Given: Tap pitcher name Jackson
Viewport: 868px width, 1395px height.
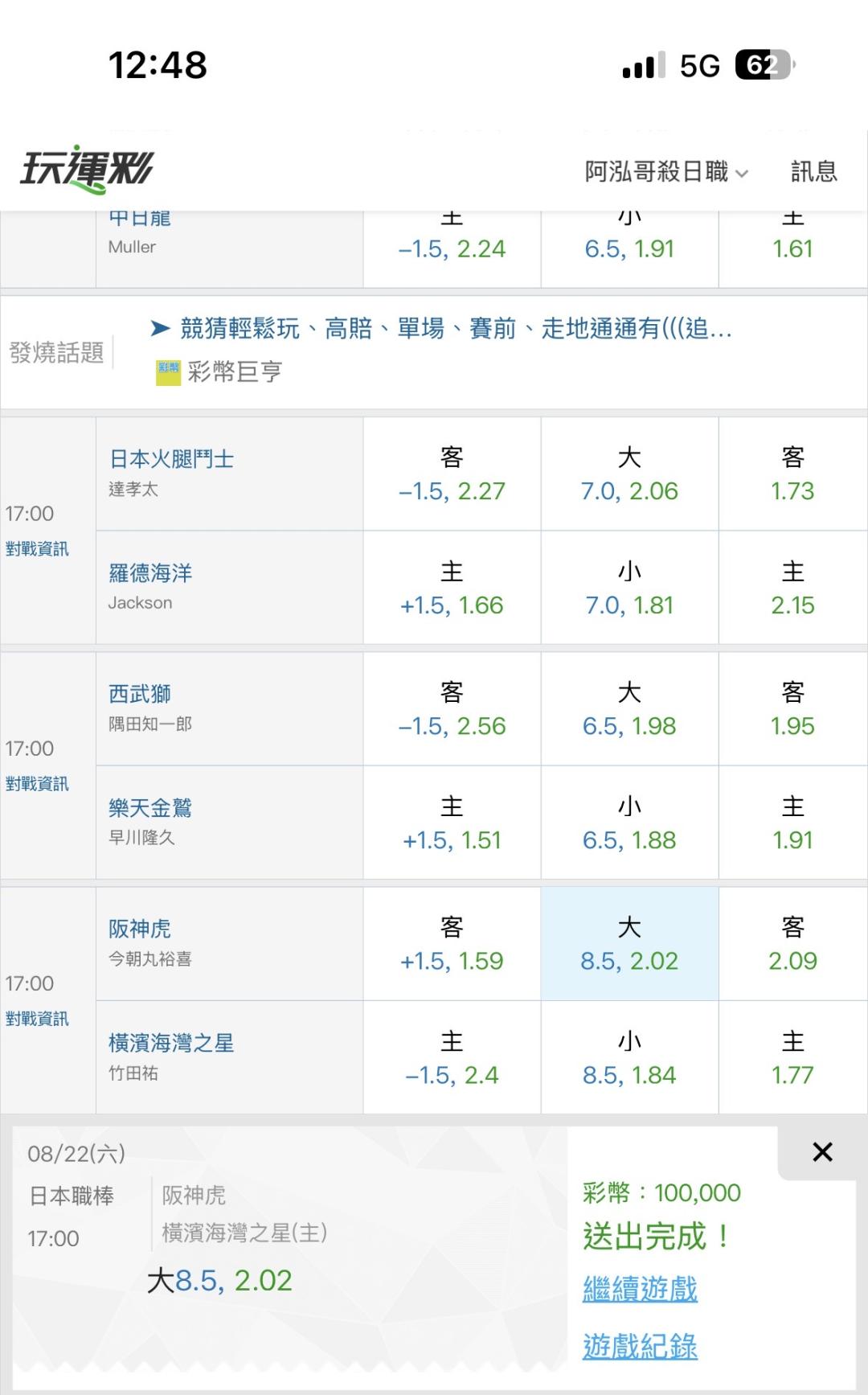Looking at the screenshot, I should [x=140, y=603].
